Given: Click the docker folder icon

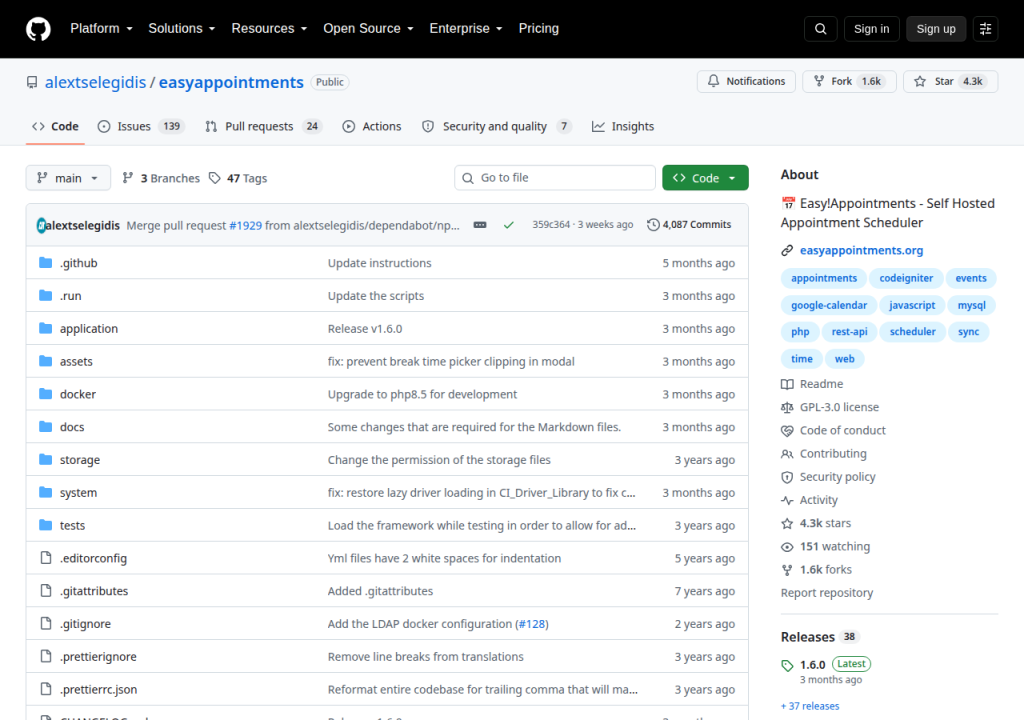Looking at the screenshot, I should click(46, 394).
